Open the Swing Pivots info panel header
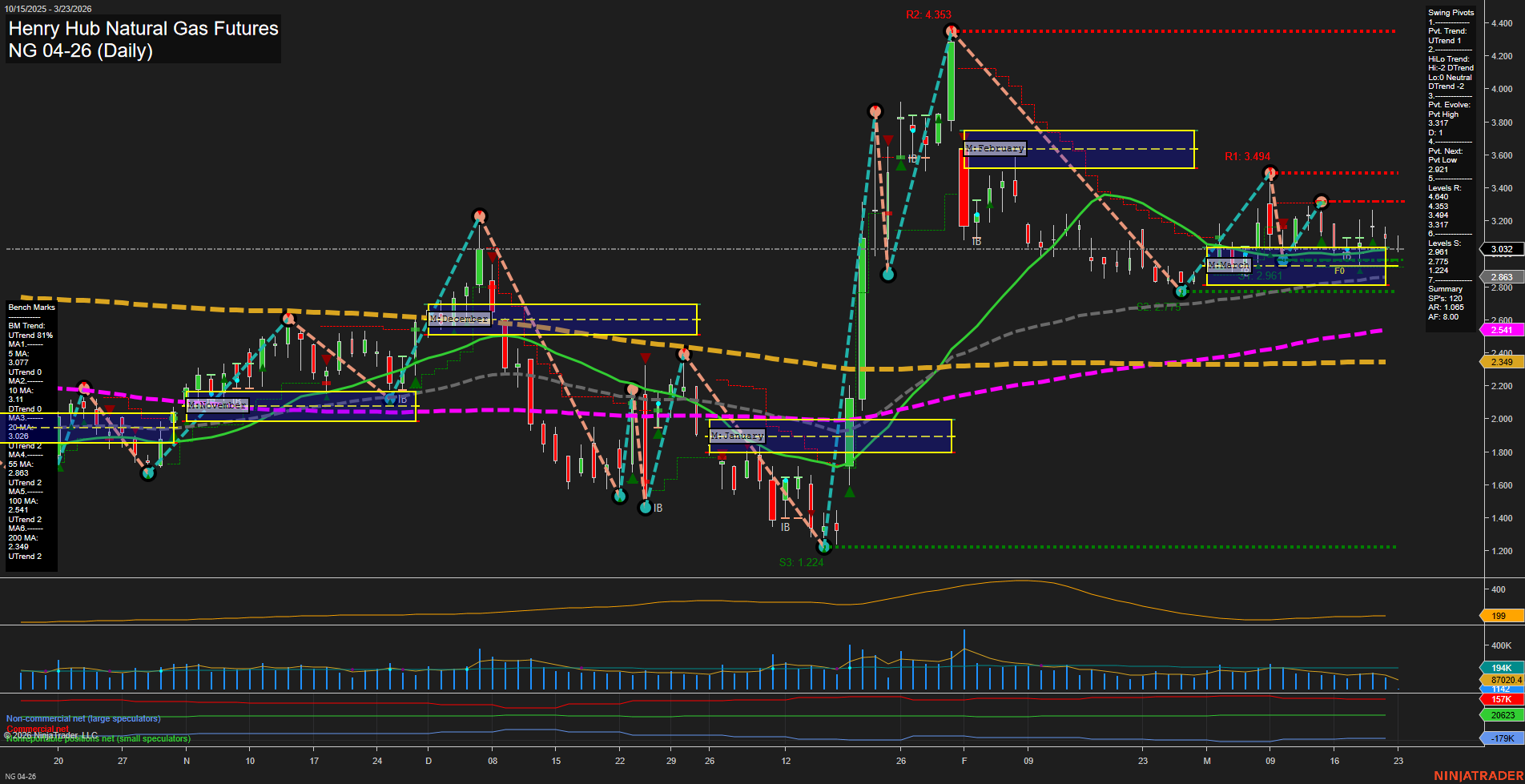 1451,13
